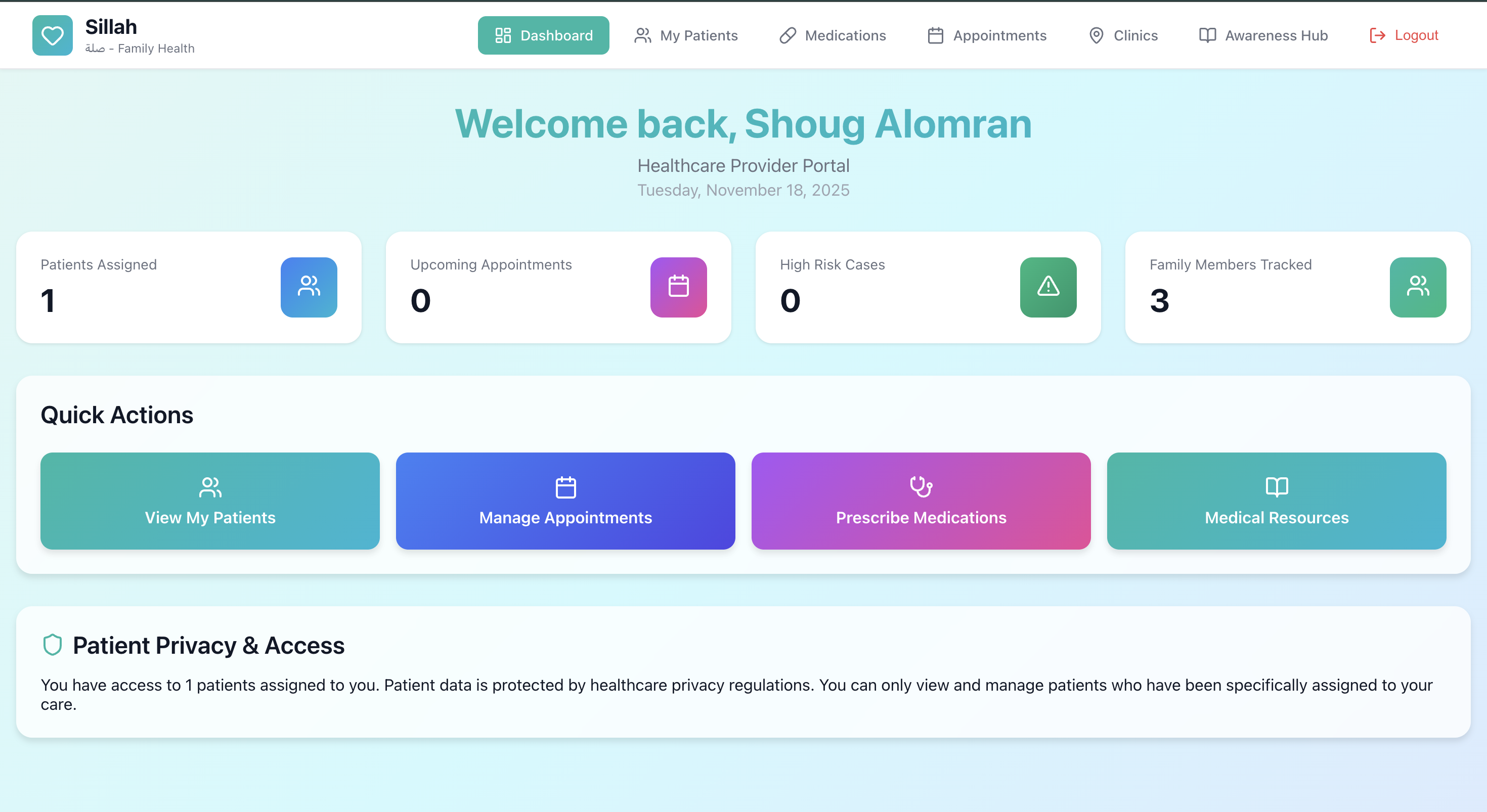This screenshot has width=1487, height=812.
Task: Select the Dashboard grid icon
Action: (x=502, y=35)
